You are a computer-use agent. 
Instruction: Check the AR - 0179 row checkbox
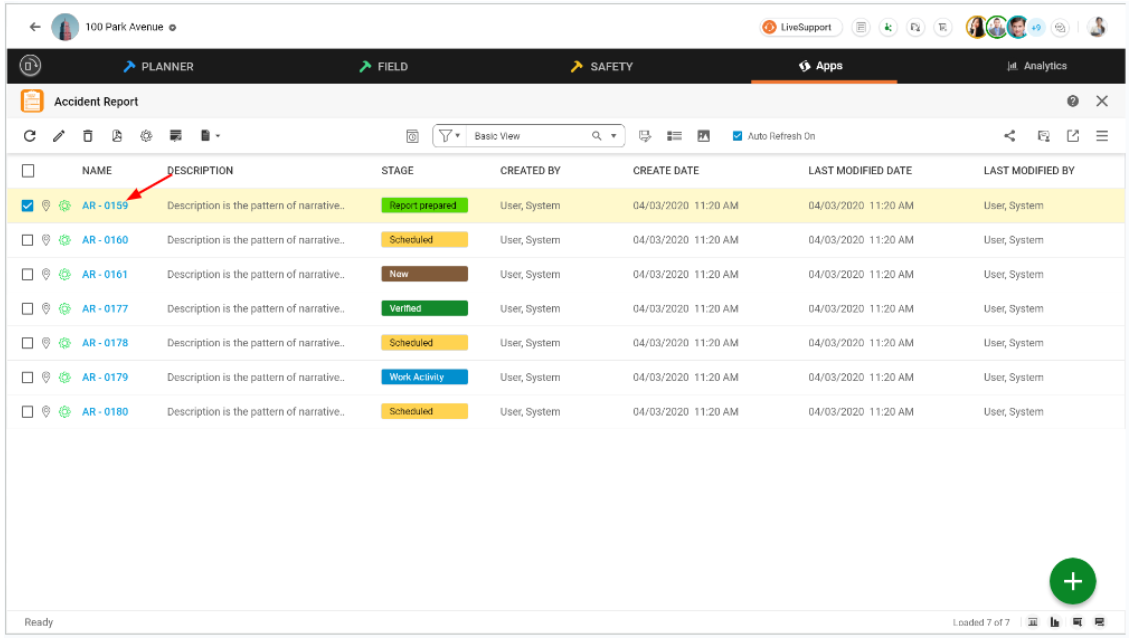(x=27, y=377)
